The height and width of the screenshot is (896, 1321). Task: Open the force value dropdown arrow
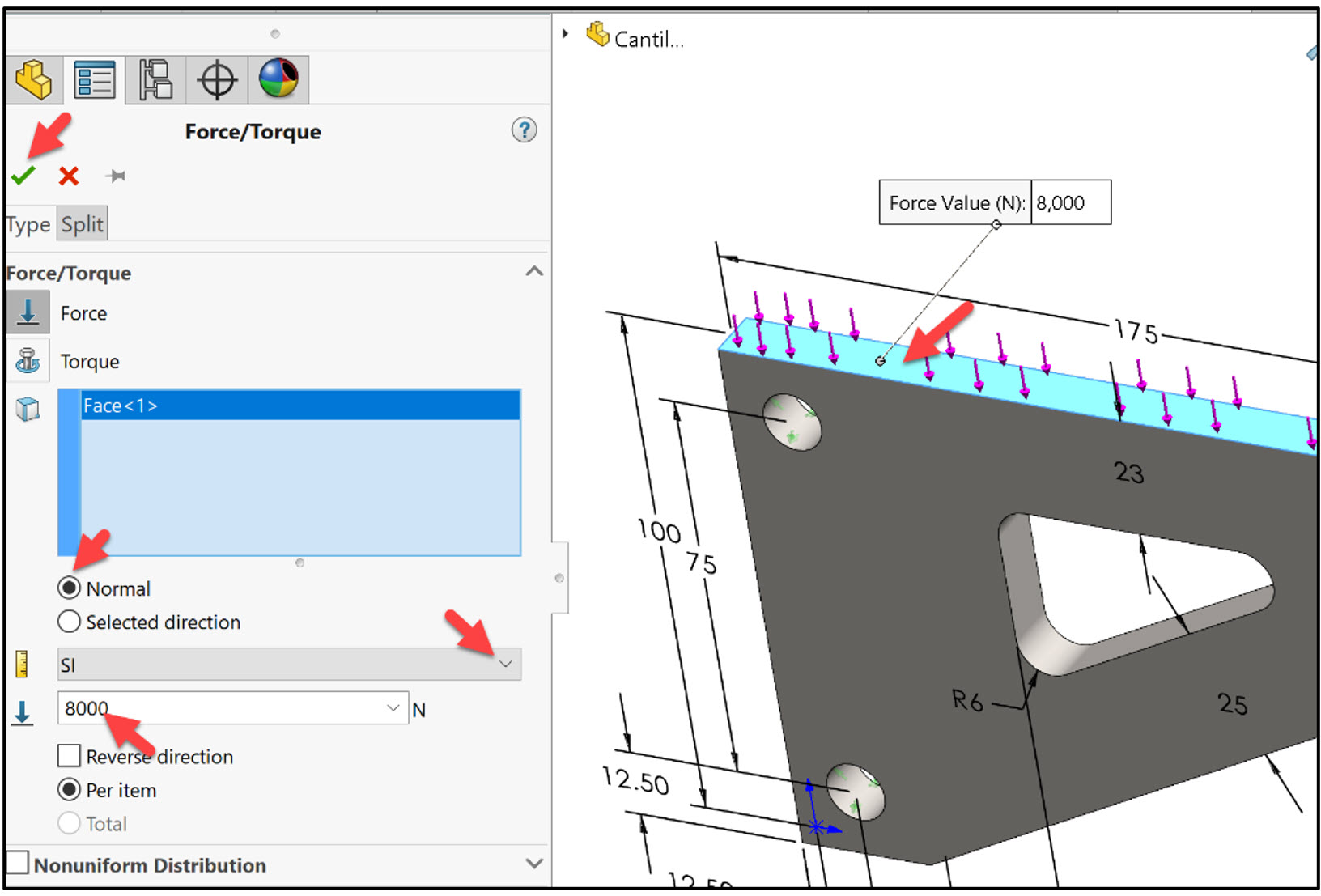pos(394,707)
